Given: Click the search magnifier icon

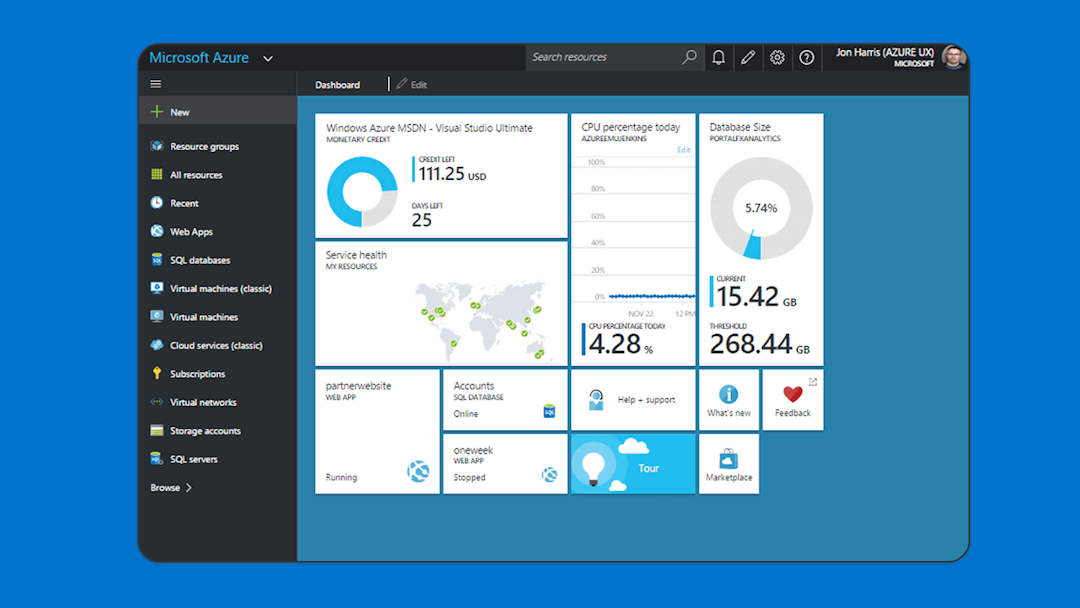Looking at the screenshot, I should pyautogui.click(x=689, y=57).
